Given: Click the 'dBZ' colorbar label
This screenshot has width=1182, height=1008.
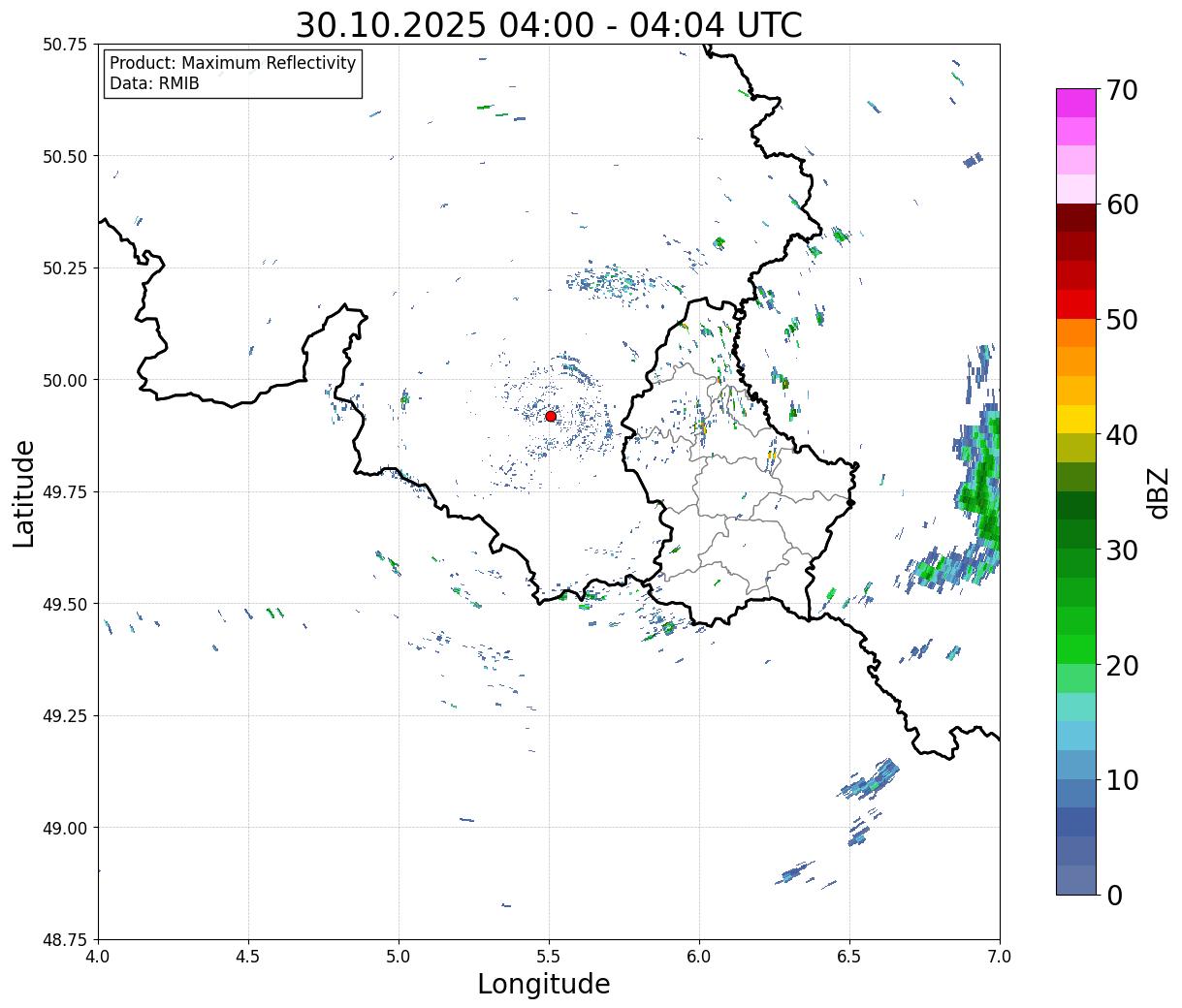Looking at the screenshot, I should tap(1158, 492).
